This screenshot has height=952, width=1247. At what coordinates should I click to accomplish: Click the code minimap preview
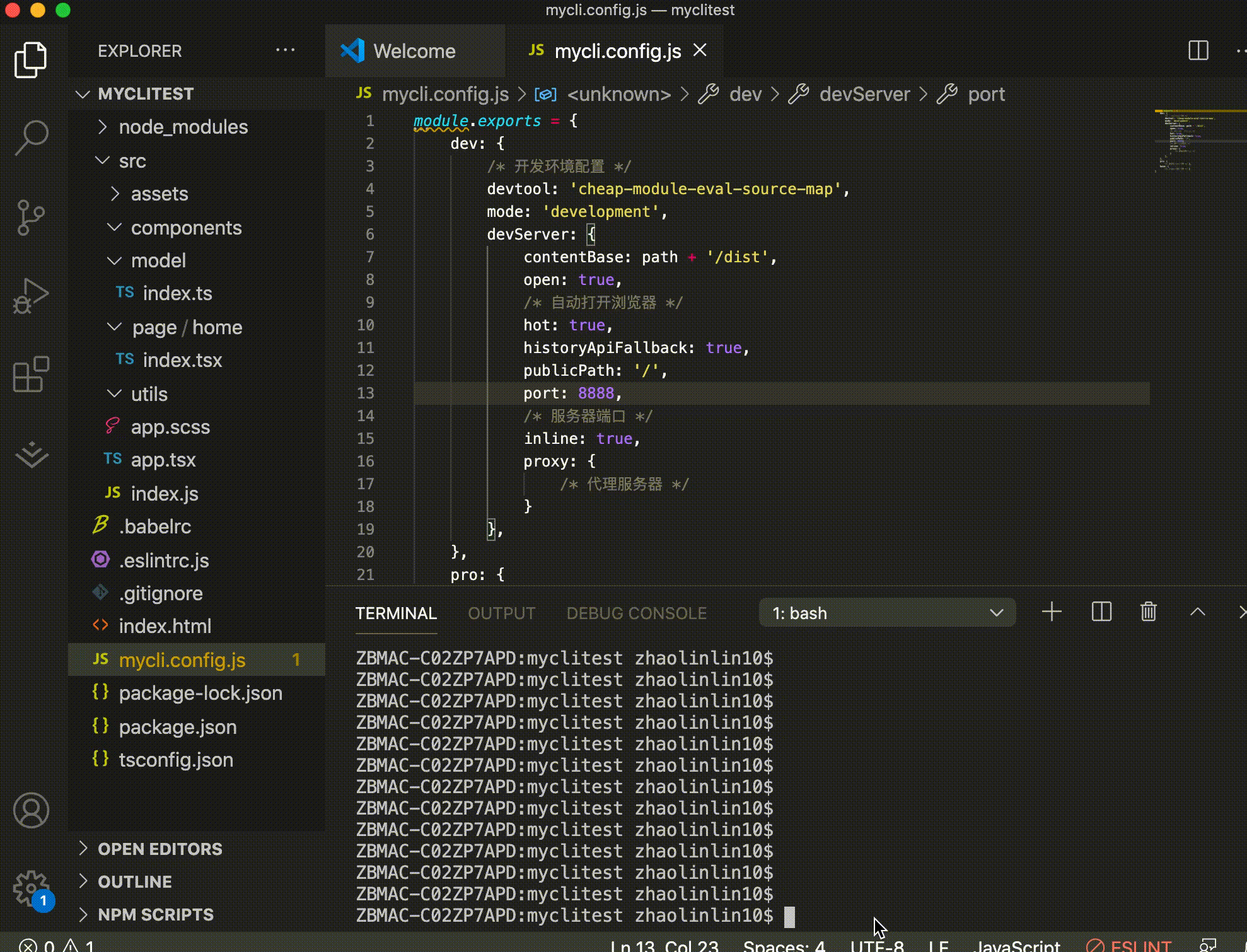1199,142
